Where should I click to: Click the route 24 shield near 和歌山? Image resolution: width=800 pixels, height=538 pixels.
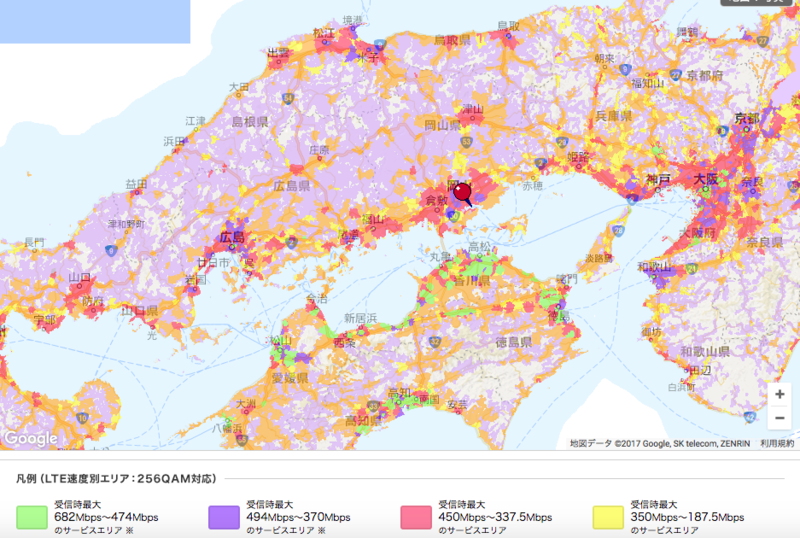(x=691, y=268)
